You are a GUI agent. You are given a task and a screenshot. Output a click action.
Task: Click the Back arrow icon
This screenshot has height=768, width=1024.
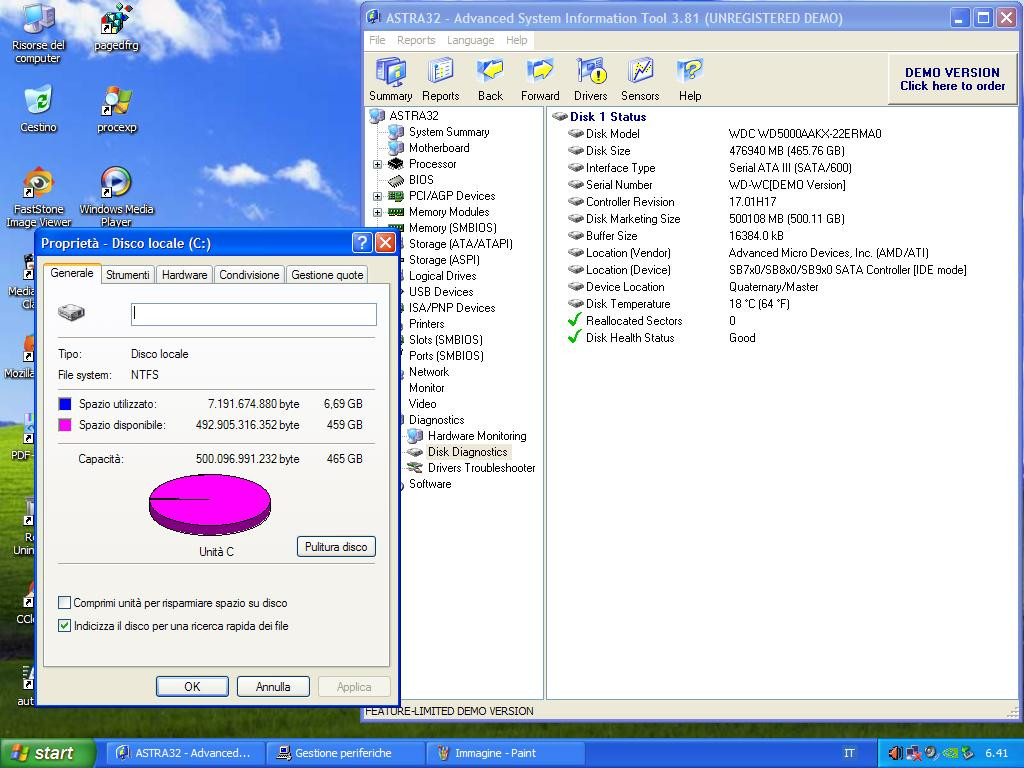pos(490,73)
